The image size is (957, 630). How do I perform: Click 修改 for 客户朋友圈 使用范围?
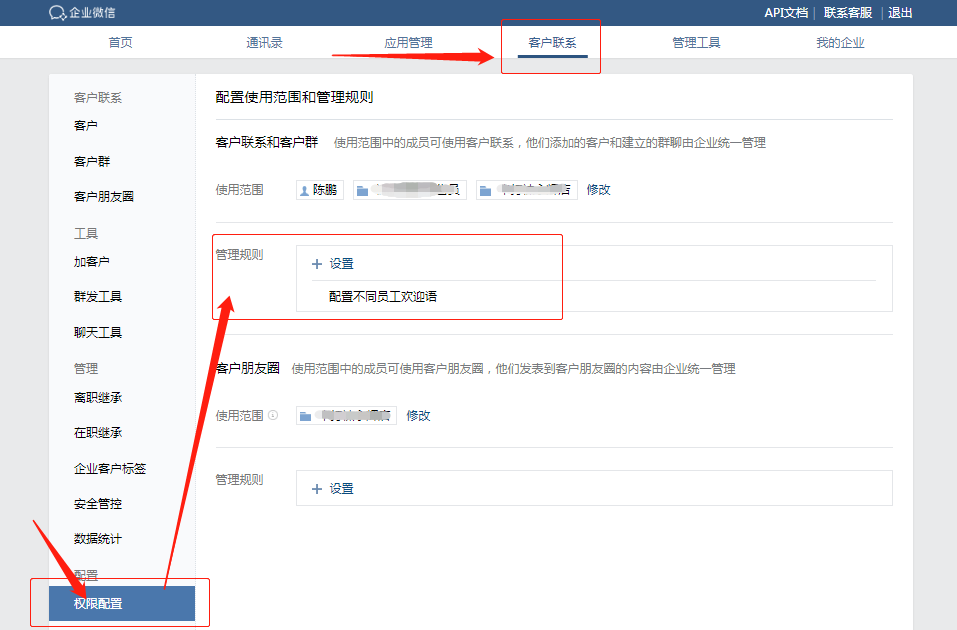(x=418, y=416)
